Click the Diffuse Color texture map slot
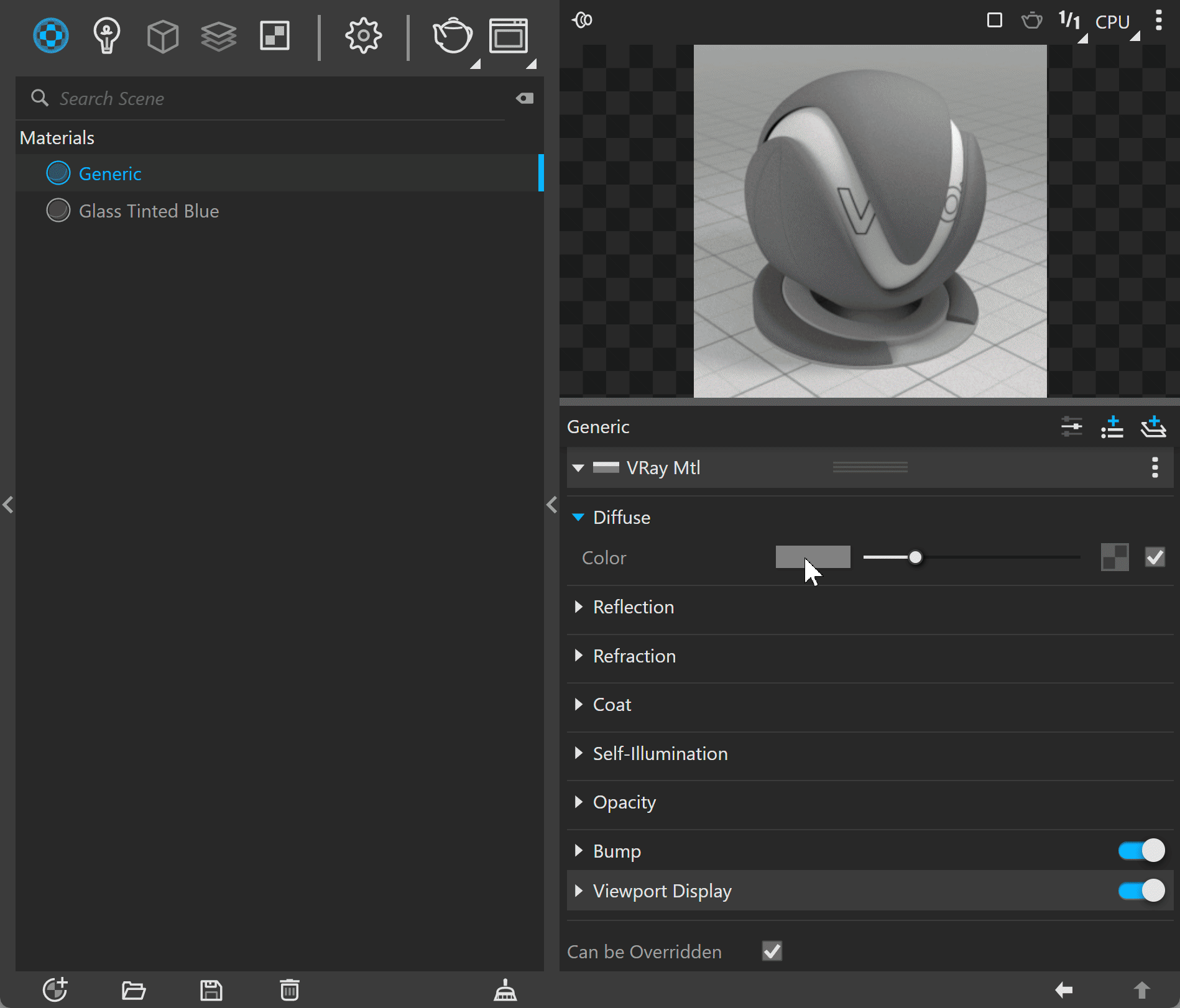Screen dimensions: 1180x1008 (x=1115, y=557)
